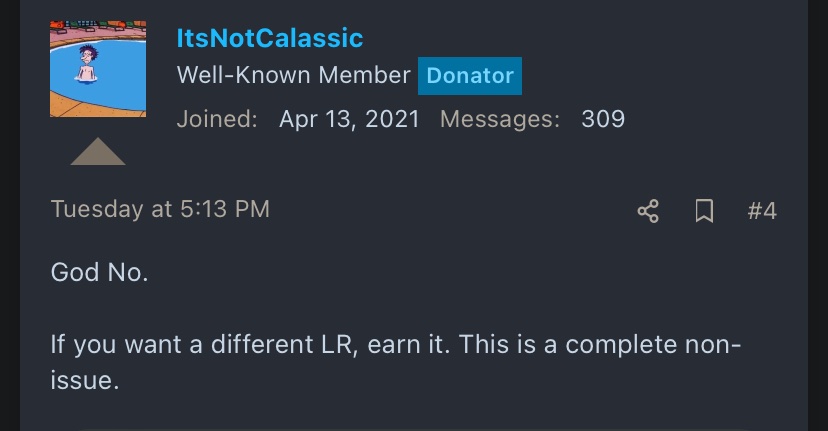Click the Joined label
The width and height of the screenshot is (828, 431).
tap(217, 119)
